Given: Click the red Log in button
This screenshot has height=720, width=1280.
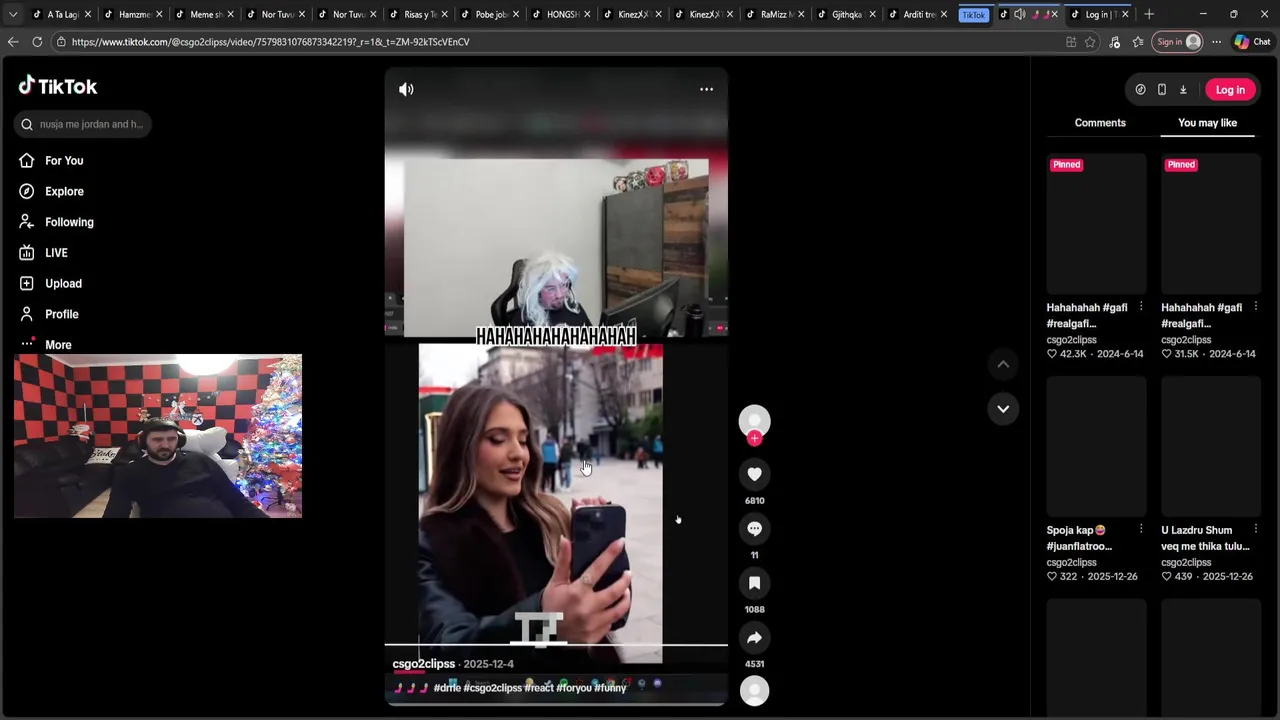Looking at the screenshot, I should point(1230,90).
